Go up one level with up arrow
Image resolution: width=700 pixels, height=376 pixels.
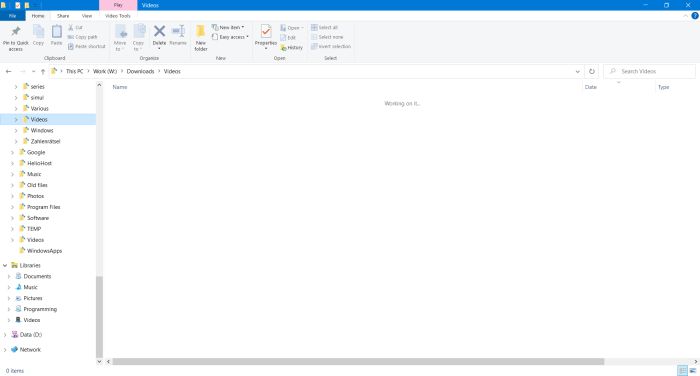pyautogui.click(x=43, y=71)
